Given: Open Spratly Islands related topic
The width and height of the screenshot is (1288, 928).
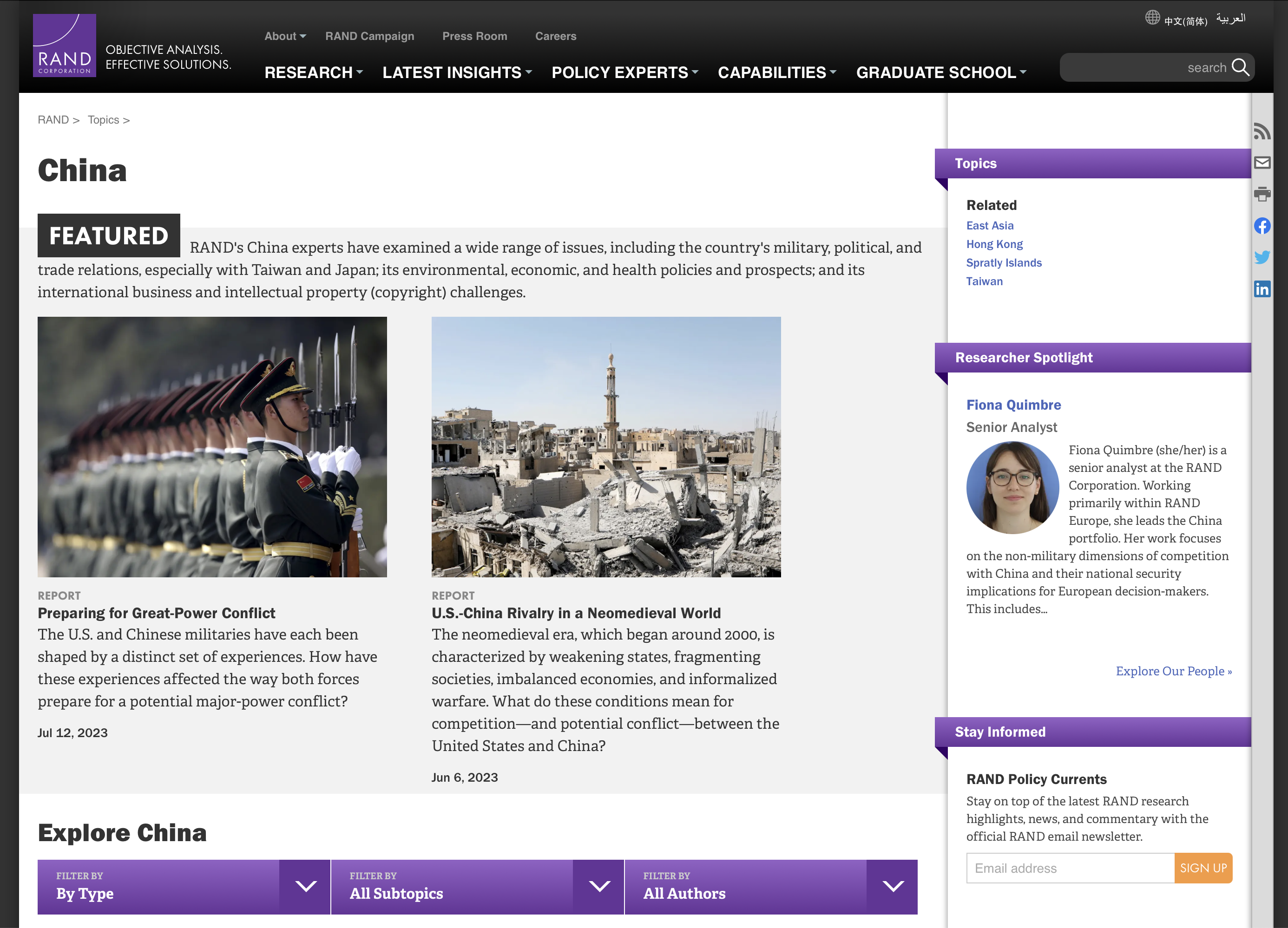Looking at the screenshot, I should (1004, 263).
